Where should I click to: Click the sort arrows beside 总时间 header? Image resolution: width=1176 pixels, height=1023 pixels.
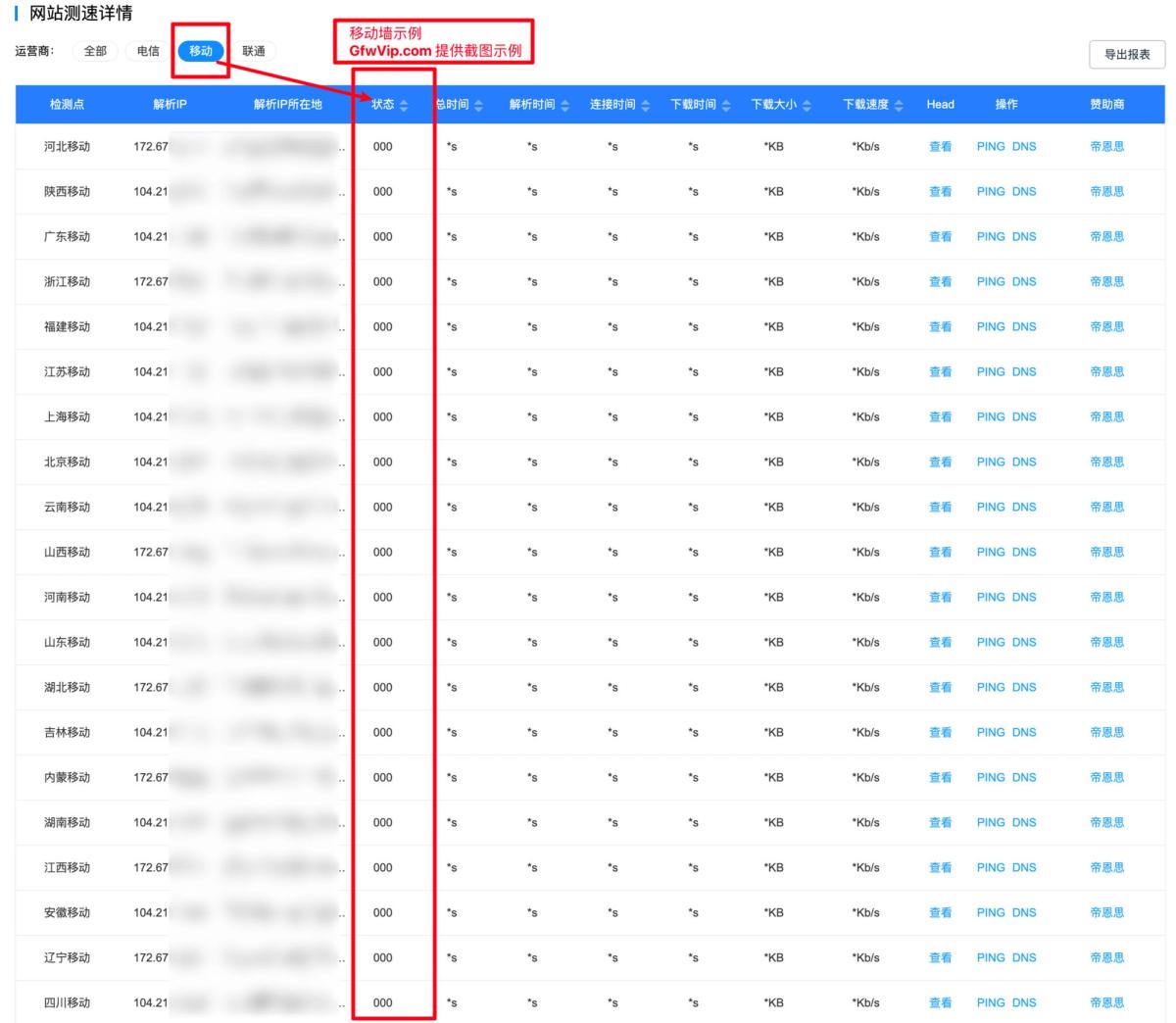[x=478, y=105]
